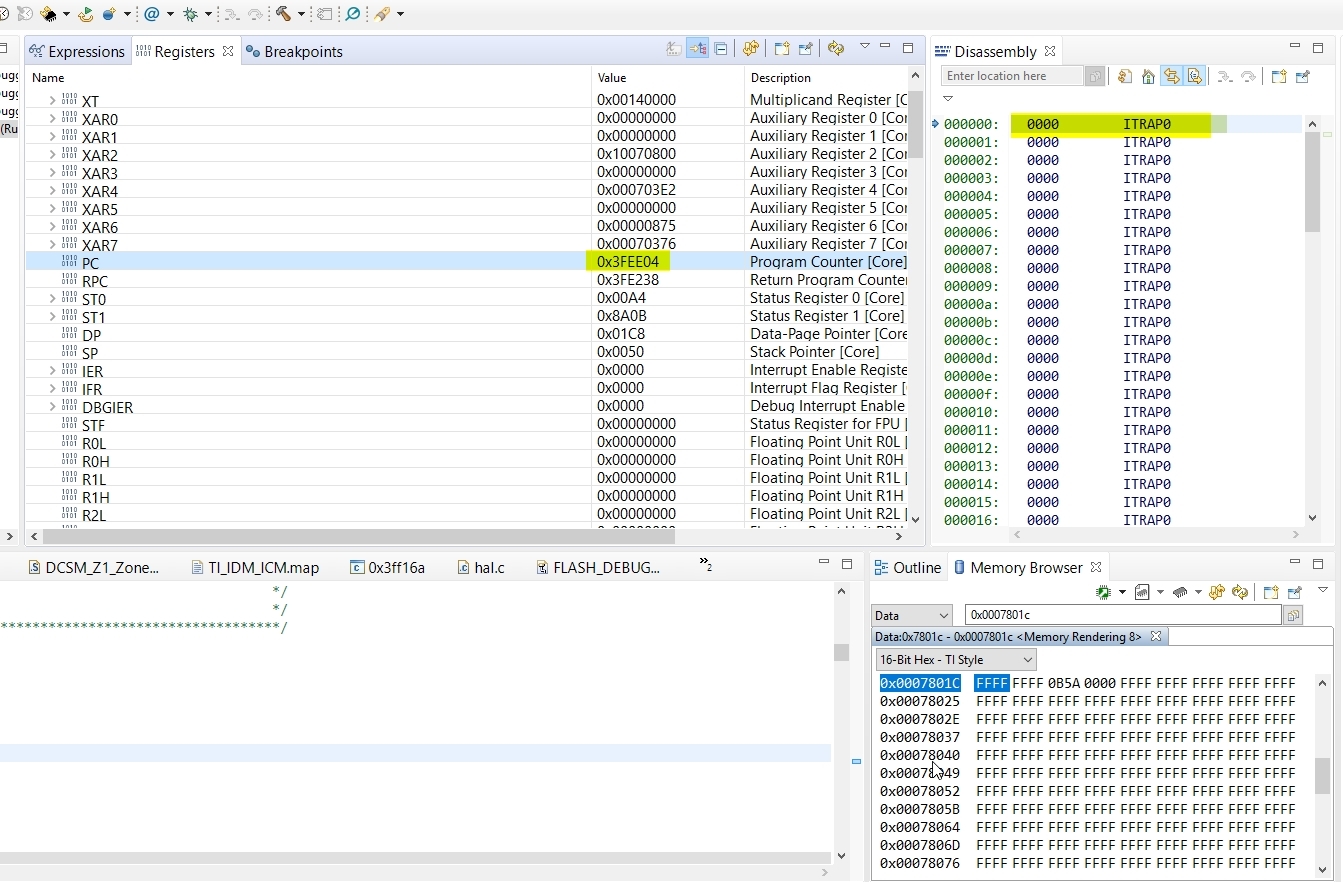Open the Memory Browser view menu triangle
Image resolution: width=1343 pixels, height=882 pixels.
(1323, 590)
